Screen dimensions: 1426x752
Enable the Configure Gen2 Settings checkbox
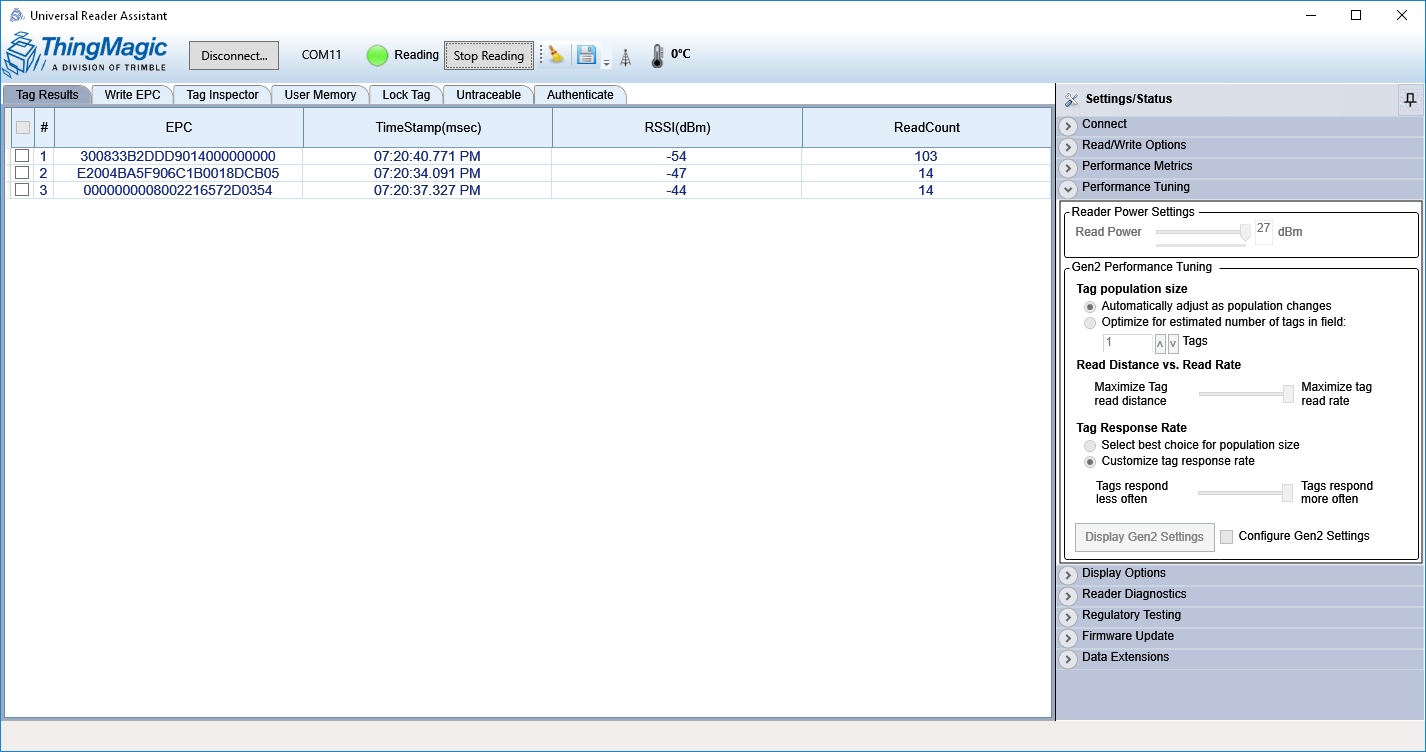[x=1227, y=537]
